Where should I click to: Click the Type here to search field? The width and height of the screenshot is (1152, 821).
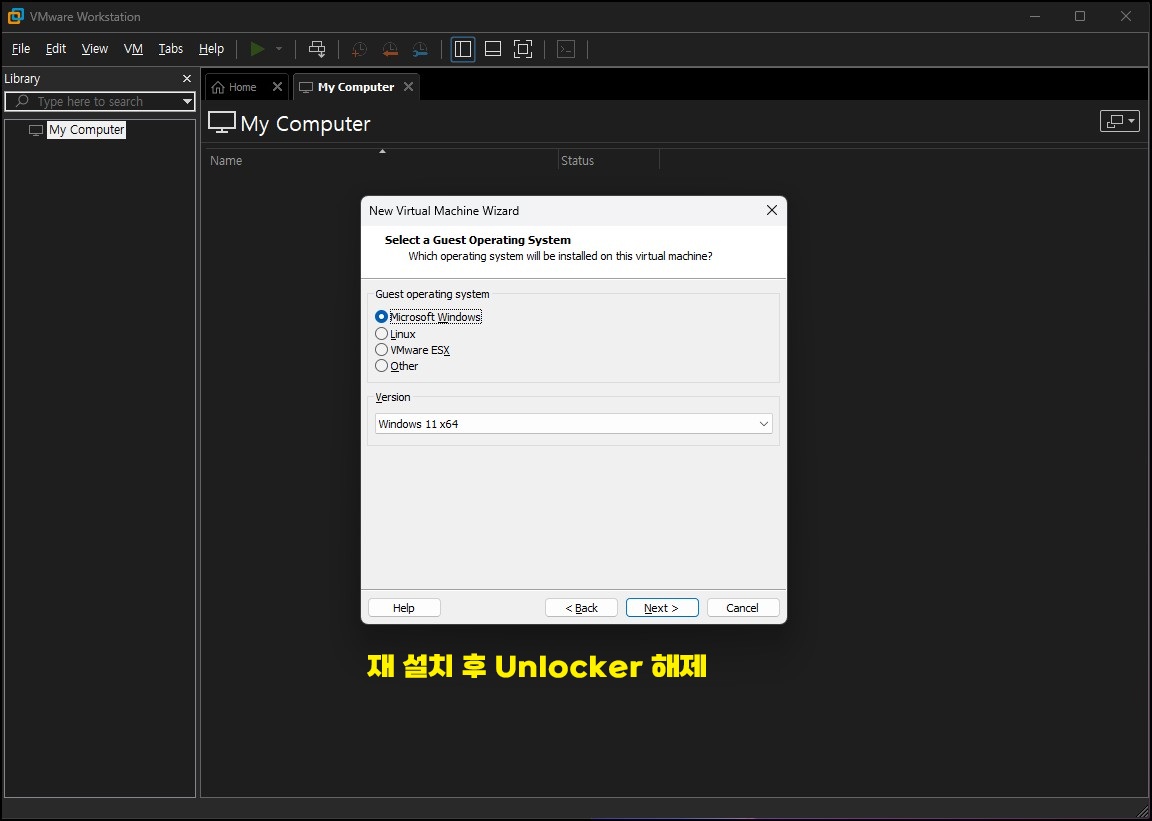click(x=99, y=101)
